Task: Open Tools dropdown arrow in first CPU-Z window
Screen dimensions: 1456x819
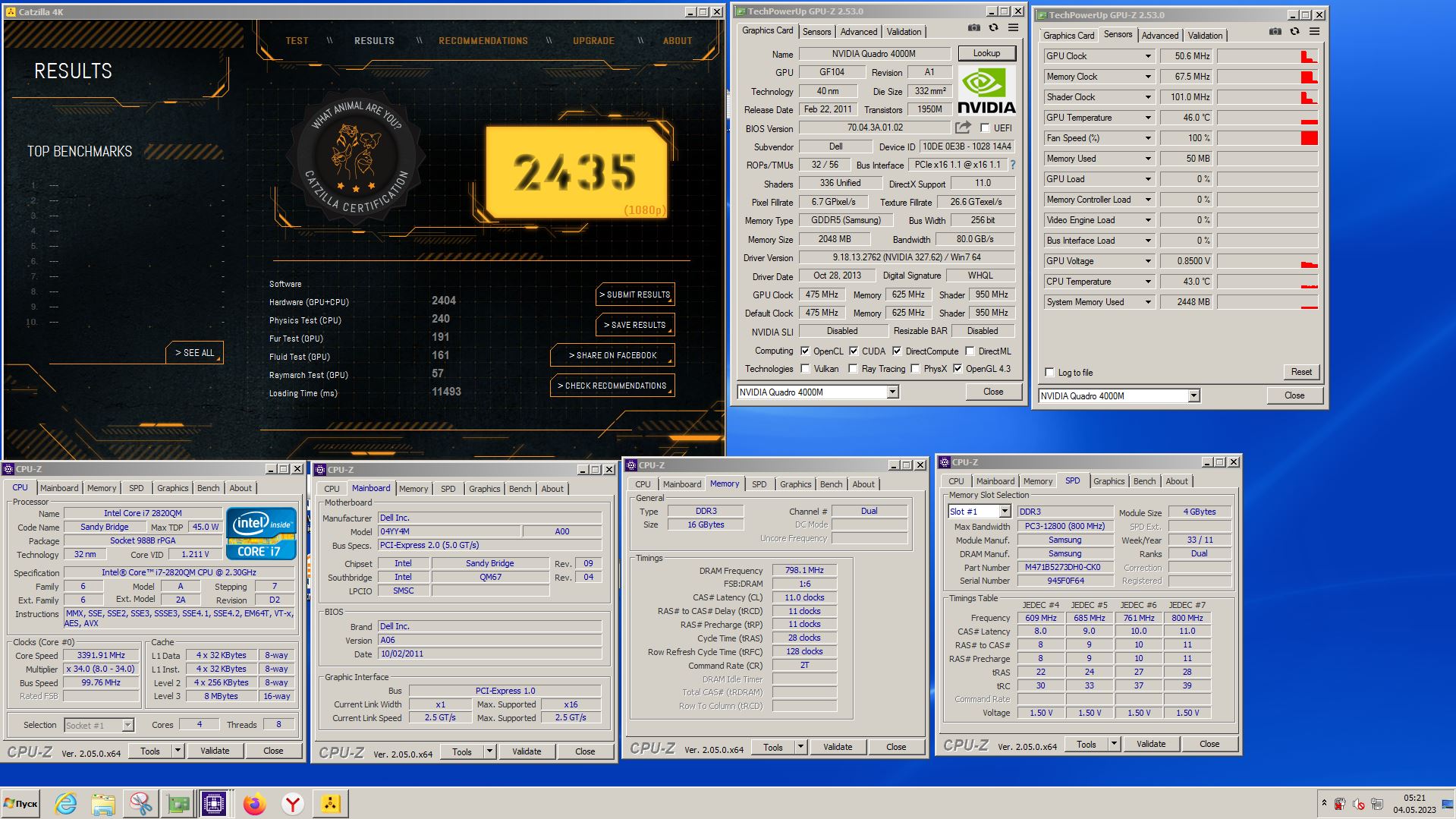Action: pyautogui.click(x=178, y=751)
